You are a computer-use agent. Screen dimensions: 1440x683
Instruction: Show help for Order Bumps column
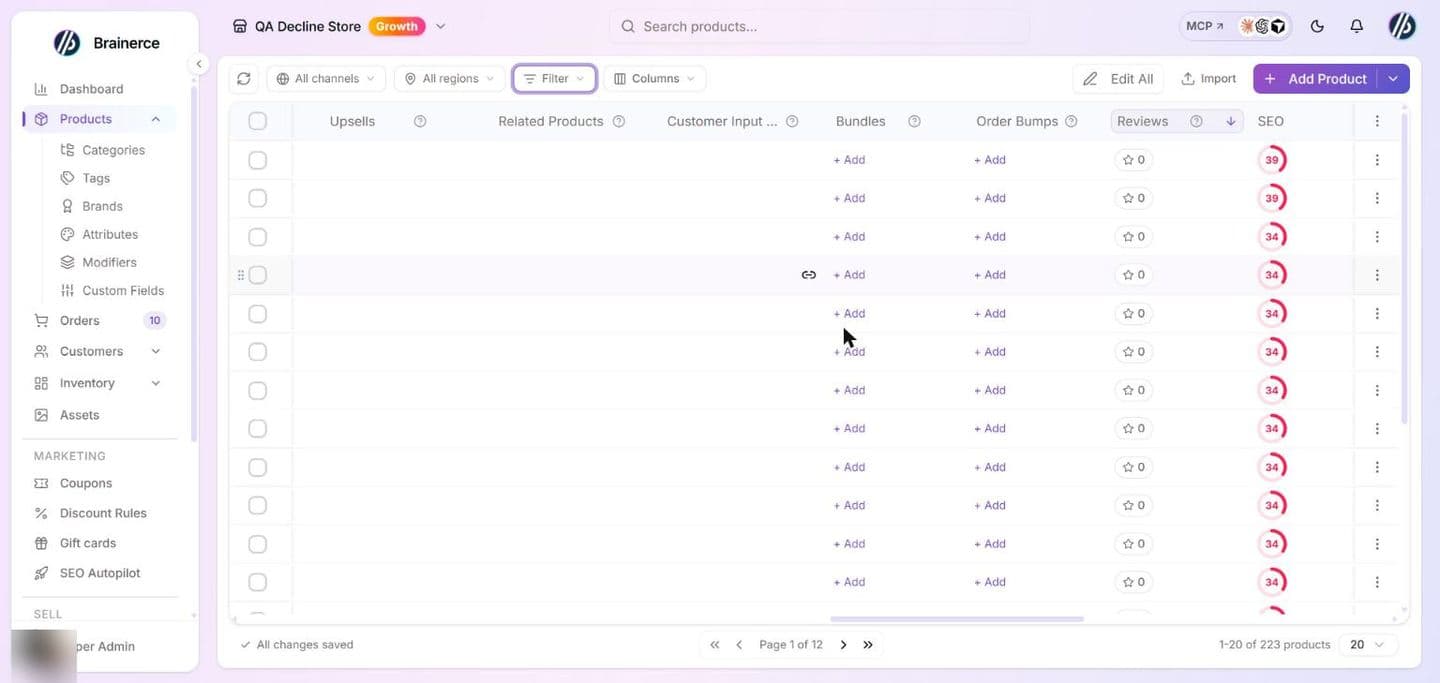(x=1071, y=122)
